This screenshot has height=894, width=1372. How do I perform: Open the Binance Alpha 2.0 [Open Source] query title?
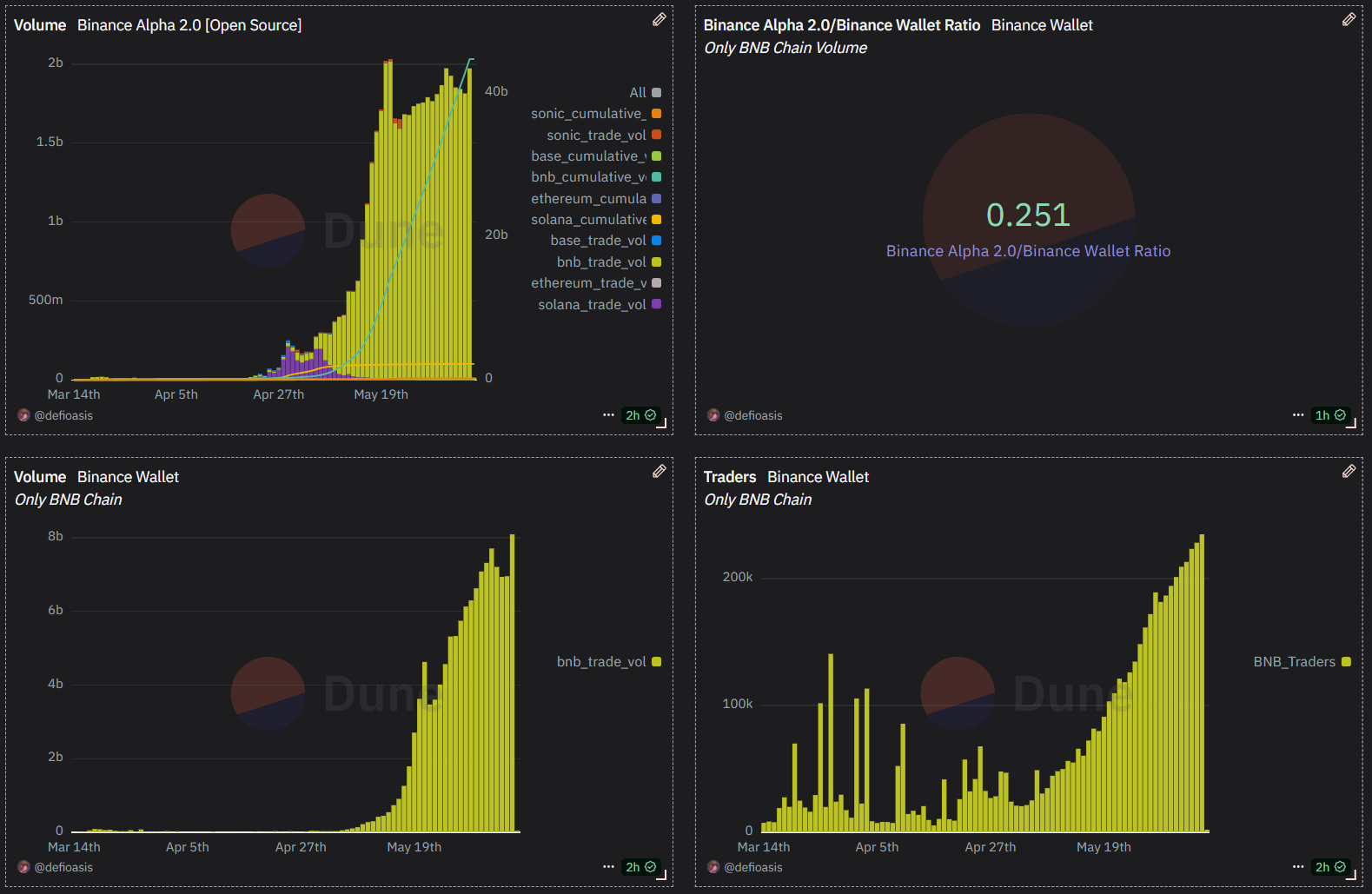pyautogui.click(x=189, y=25)
